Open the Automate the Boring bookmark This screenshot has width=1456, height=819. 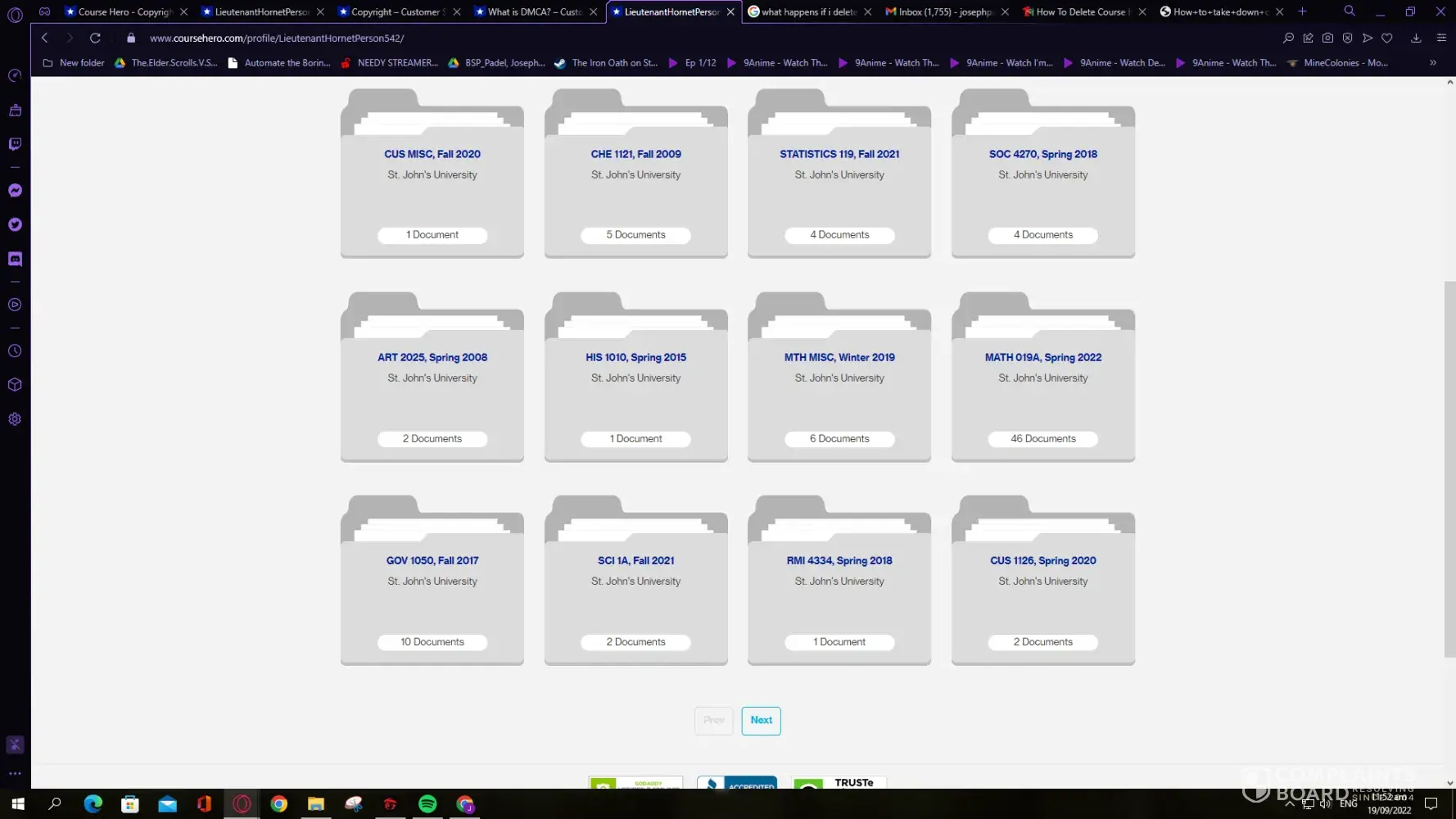coord(279,62)
